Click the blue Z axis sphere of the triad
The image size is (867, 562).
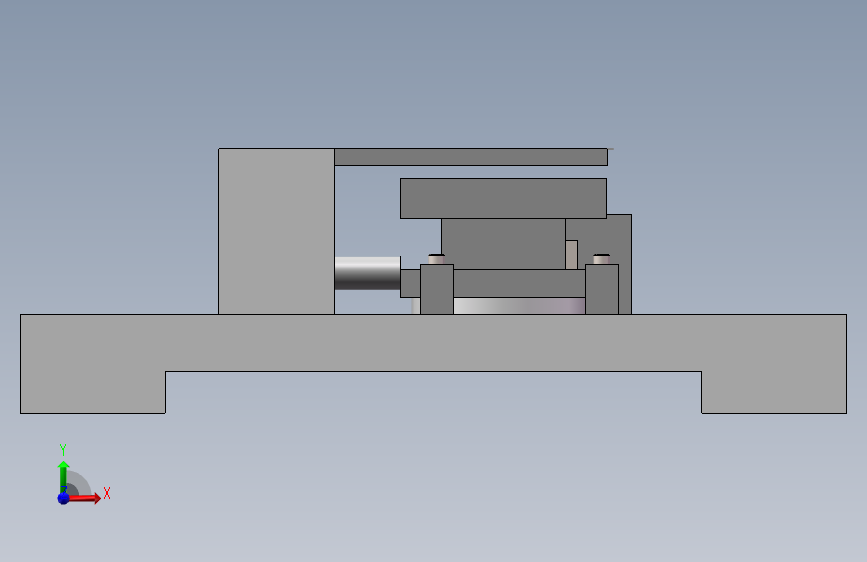tap(64, 498)
